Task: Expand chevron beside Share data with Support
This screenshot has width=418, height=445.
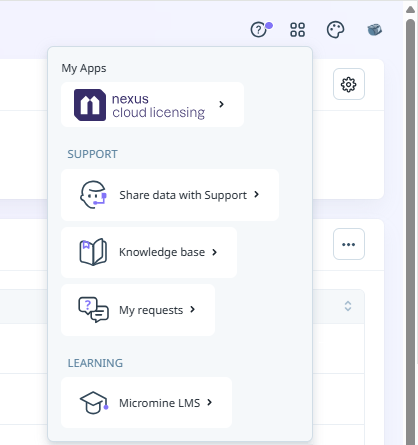Action: click(256, 194)
